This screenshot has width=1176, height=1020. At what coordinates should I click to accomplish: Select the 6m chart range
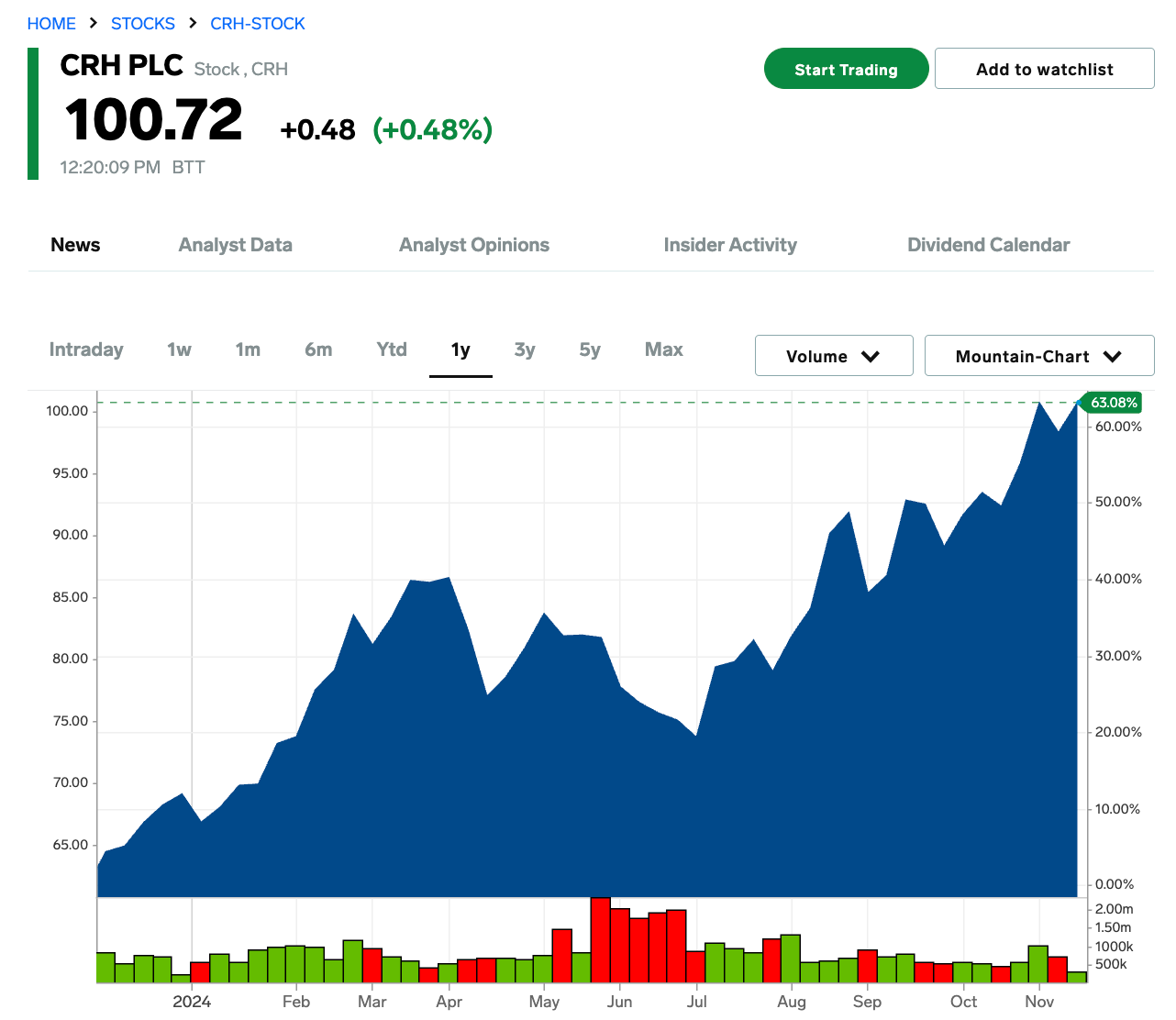pos(318,349)
